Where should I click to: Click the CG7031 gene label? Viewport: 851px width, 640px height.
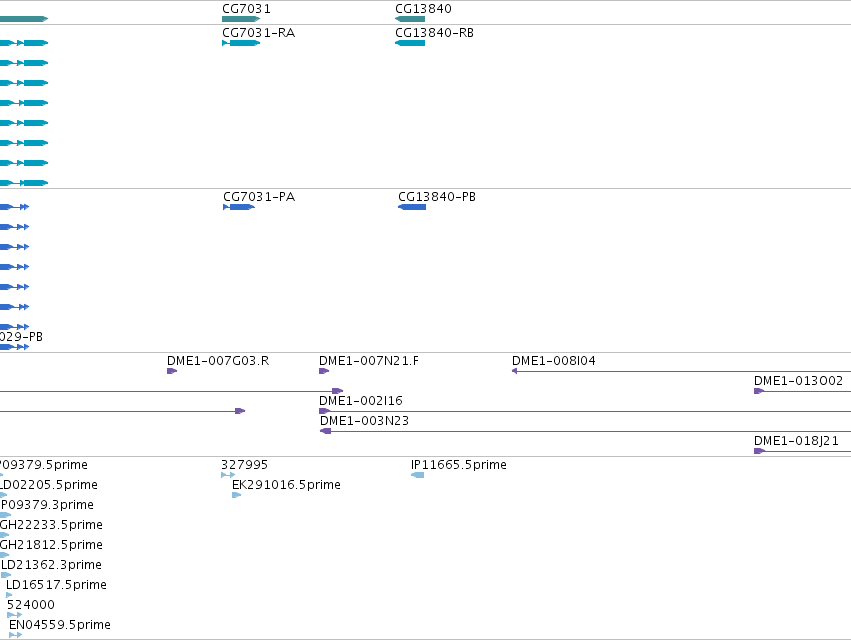pos(246,9)
